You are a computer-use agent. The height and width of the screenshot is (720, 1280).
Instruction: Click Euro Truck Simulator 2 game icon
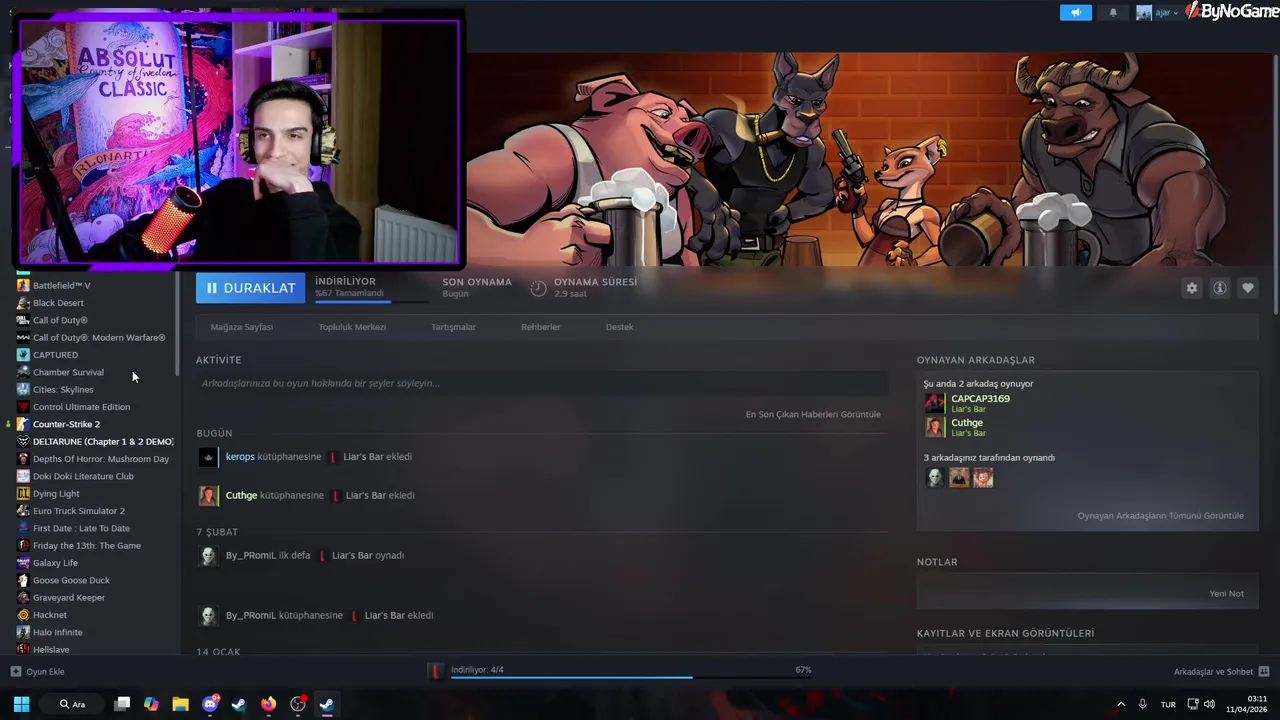coord(23,511)
